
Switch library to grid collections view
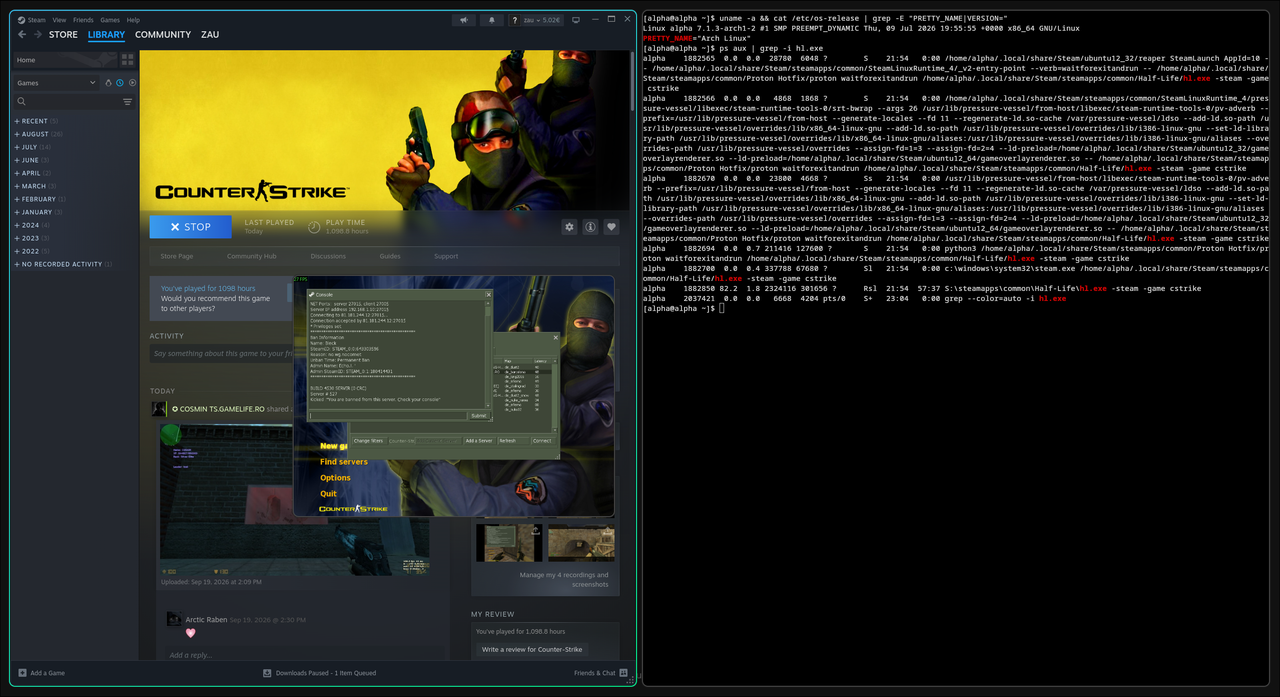(x=127, y=60)
